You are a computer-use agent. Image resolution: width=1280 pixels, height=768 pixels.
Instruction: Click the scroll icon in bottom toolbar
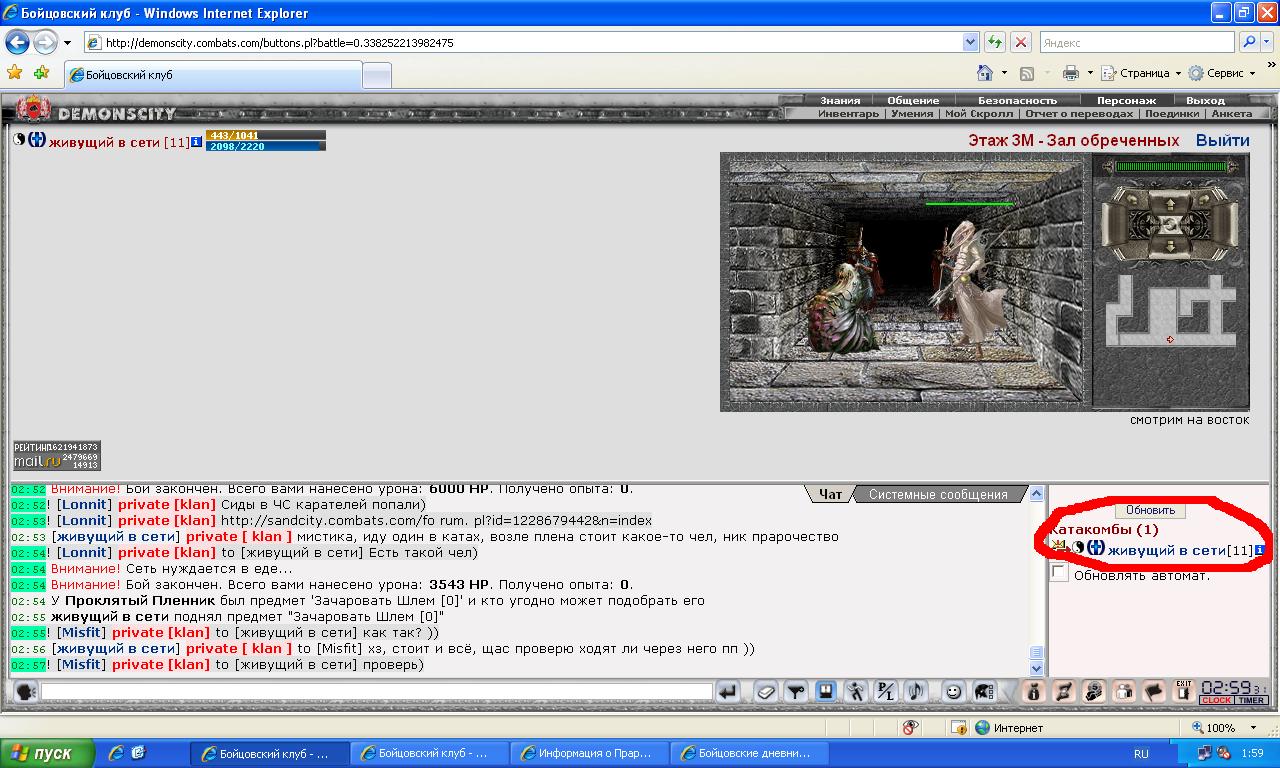click(1064, 691)
